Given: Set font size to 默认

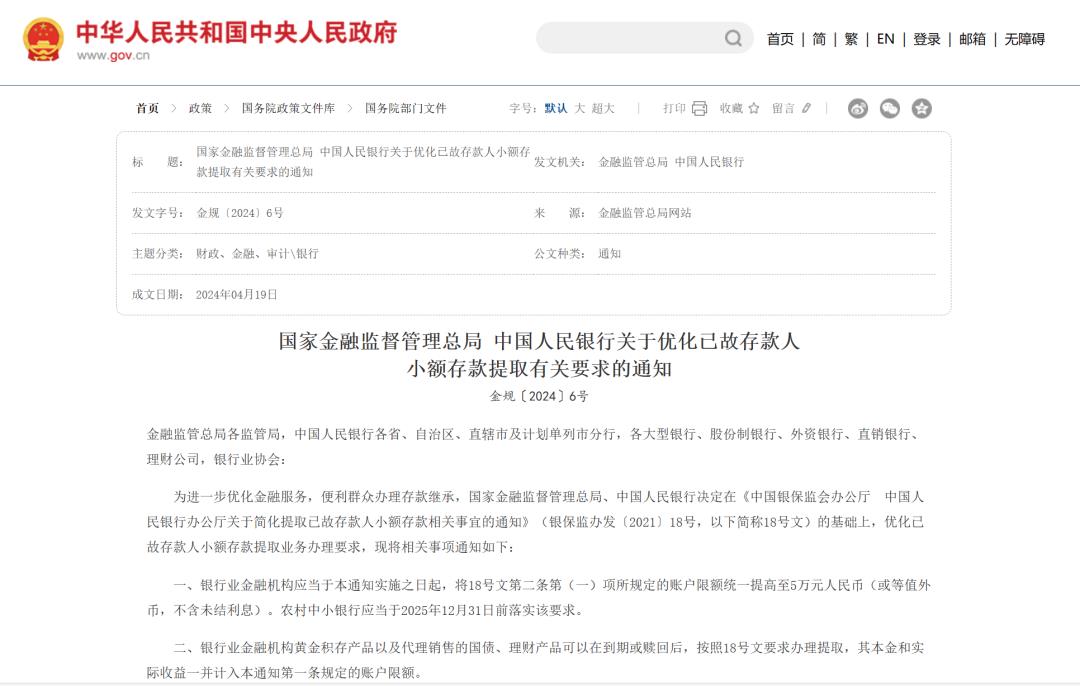Looking at the screenshot, I should [x=556, y=108].
